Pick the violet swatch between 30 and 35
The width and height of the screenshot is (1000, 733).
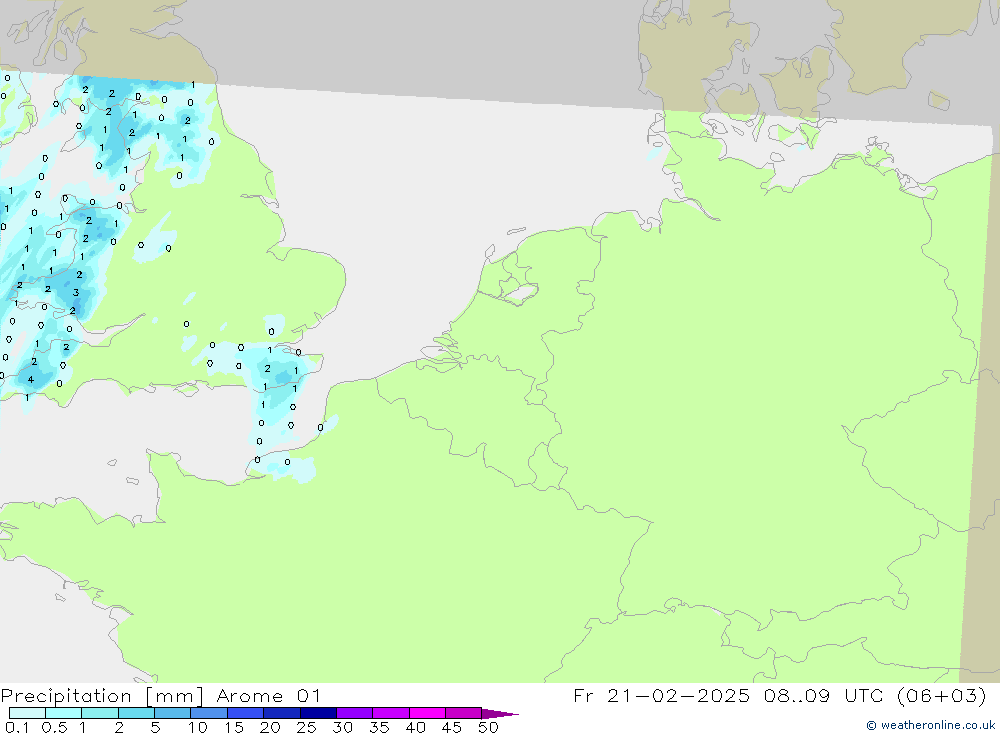[x=354, y=713]
